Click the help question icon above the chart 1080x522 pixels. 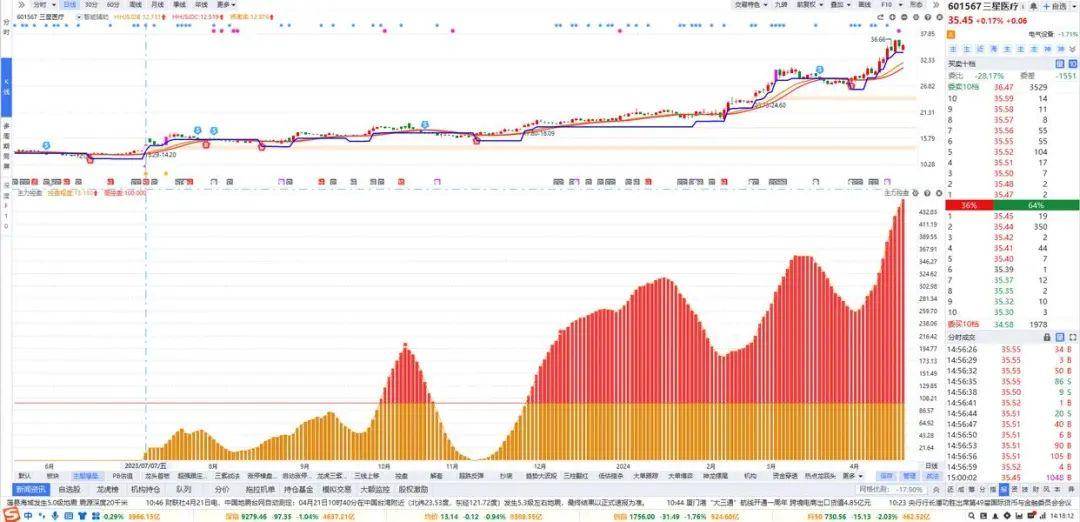(926, 16)
